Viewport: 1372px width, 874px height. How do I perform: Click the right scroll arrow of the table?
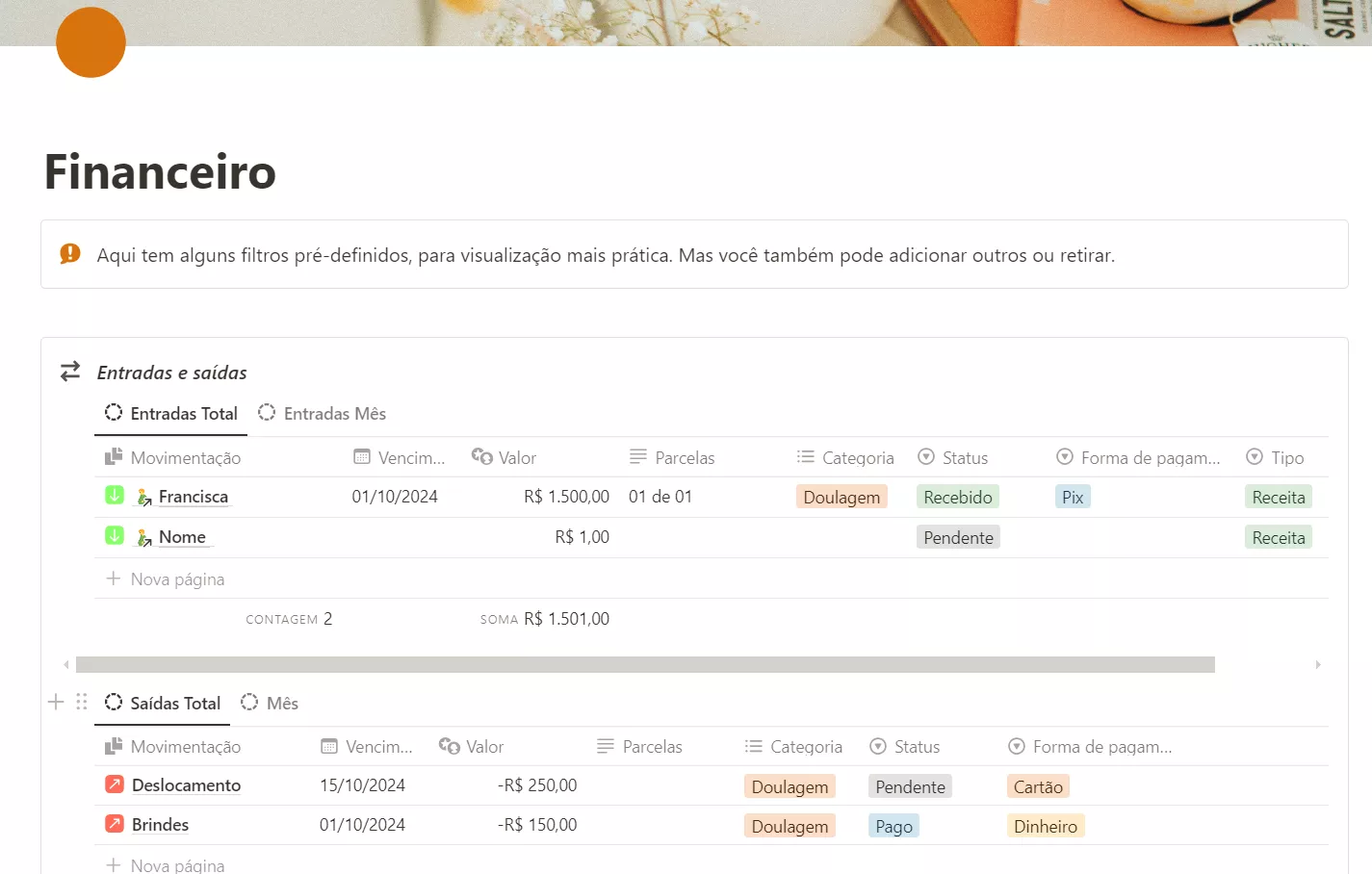click(x=1318, y=665)
